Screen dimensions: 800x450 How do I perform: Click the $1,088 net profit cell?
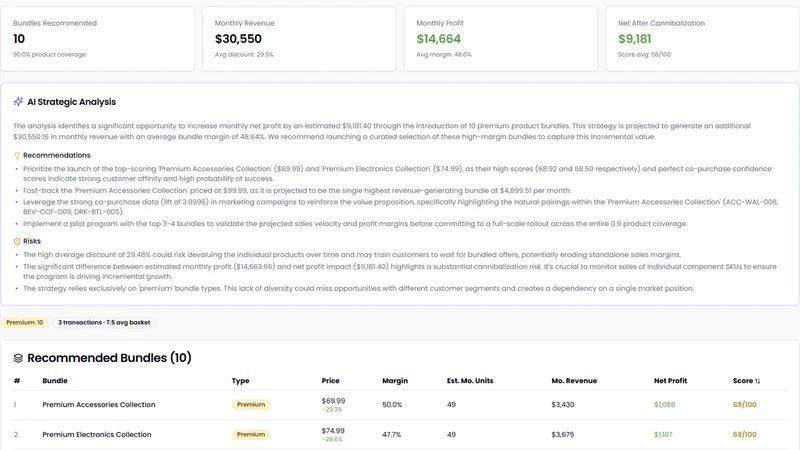[664, 405]
